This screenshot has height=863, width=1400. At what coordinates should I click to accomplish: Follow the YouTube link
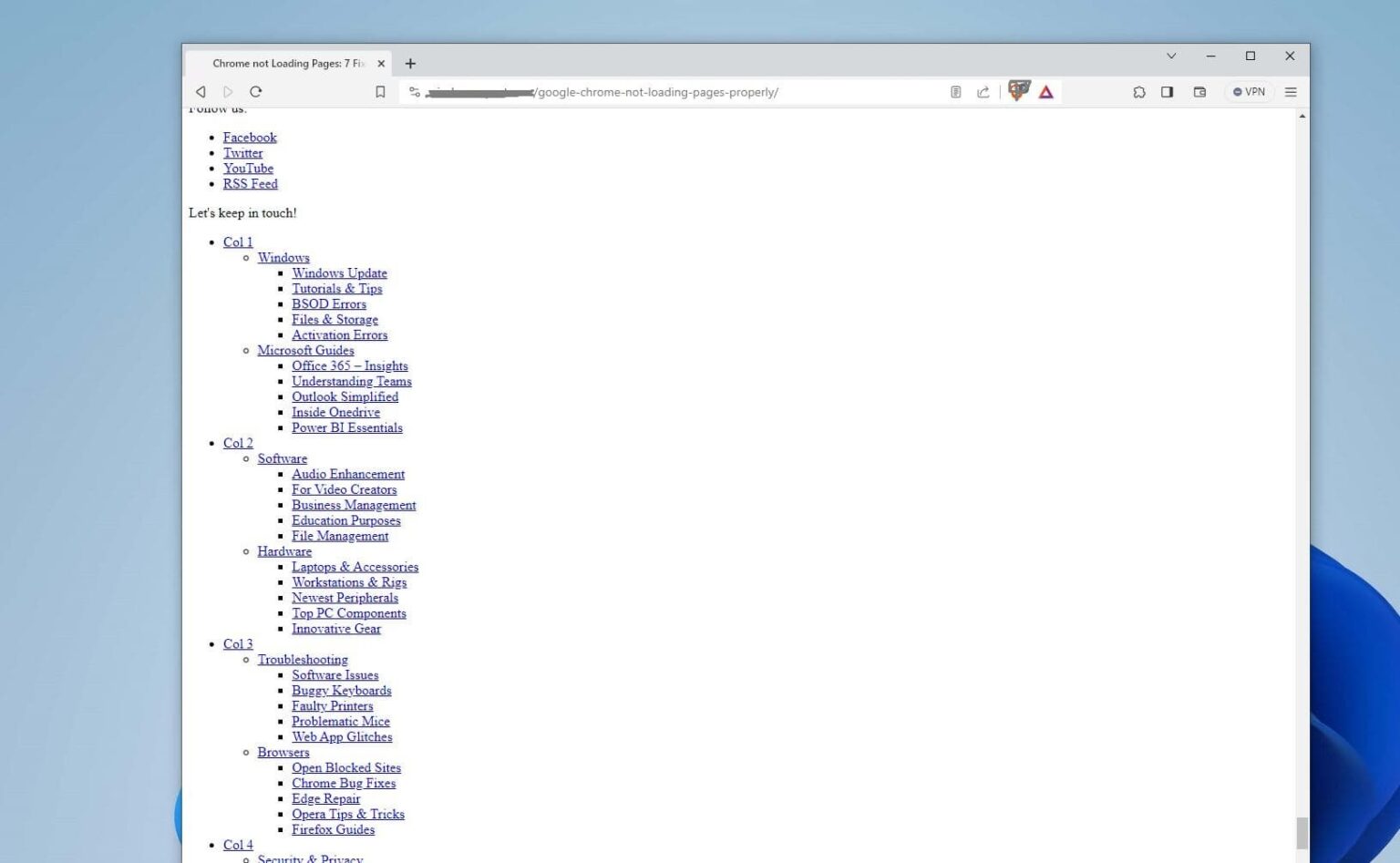coord(247,169)
